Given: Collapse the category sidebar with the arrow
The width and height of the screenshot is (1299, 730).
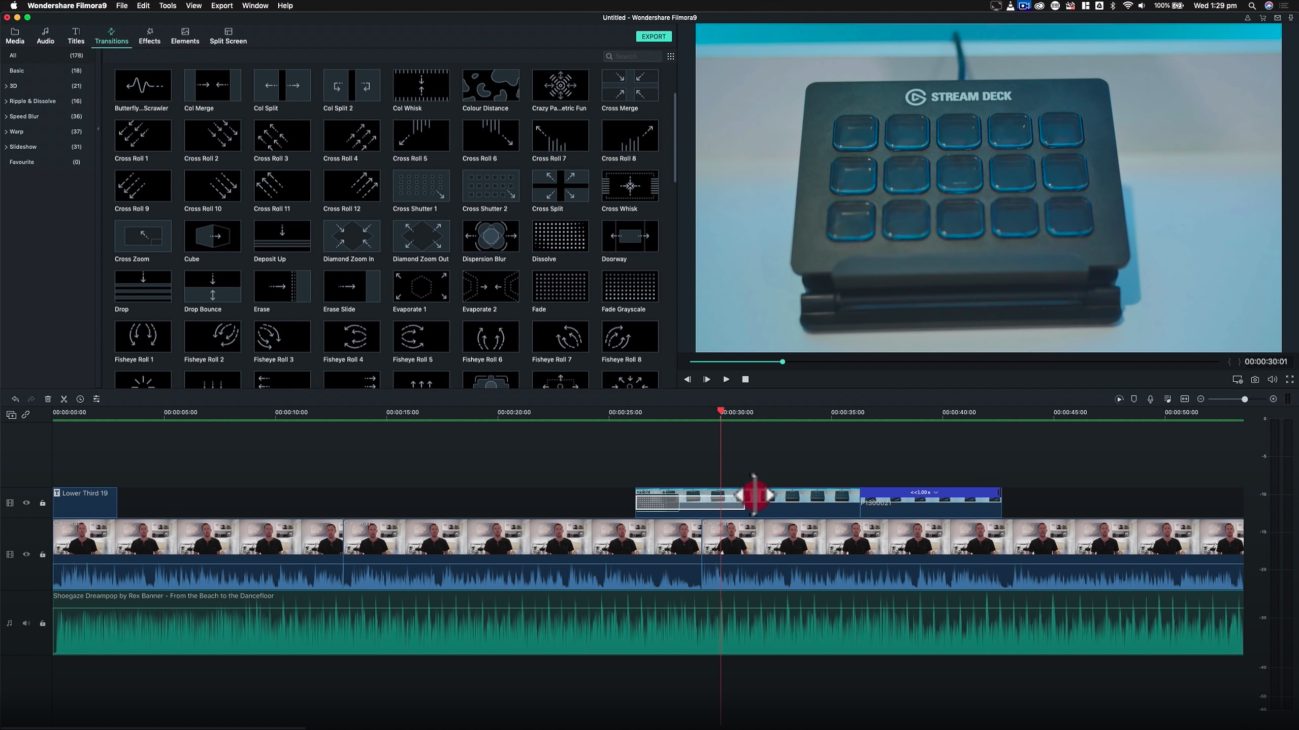Looking at the screenshot, I should click(98, 129).
